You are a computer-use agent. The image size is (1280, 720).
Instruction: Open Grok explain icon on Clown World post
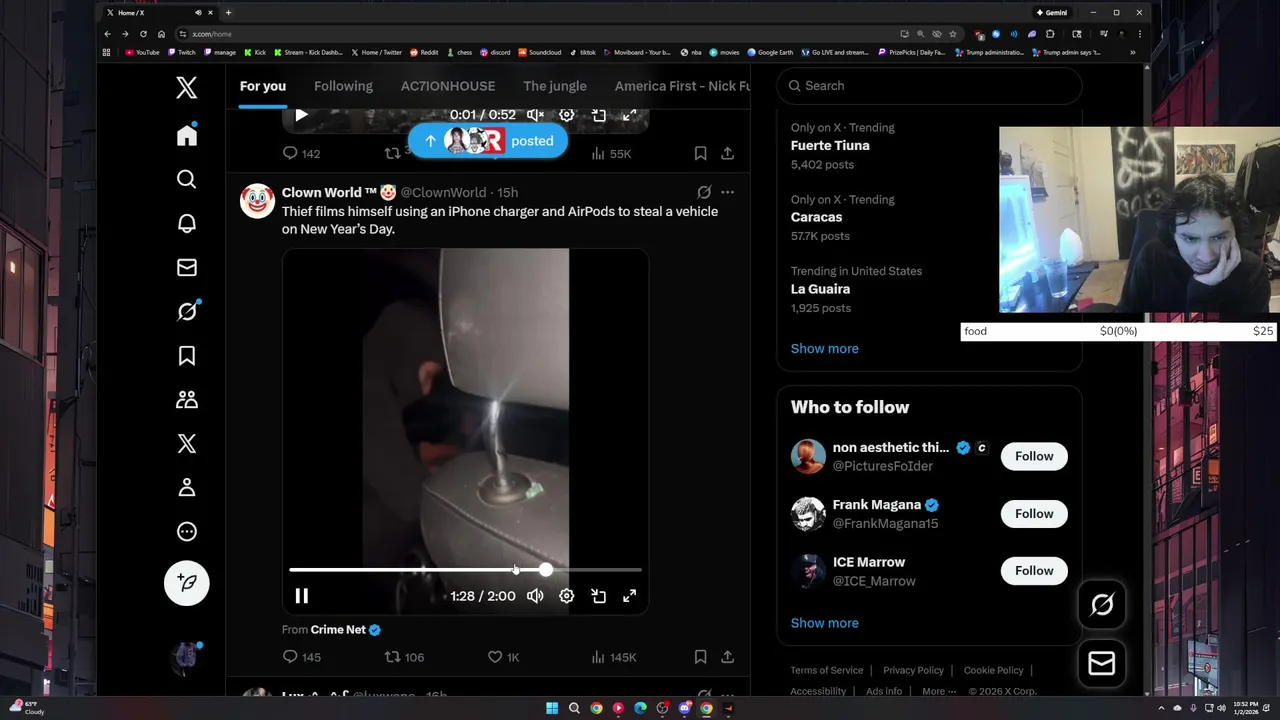(704, 192)
